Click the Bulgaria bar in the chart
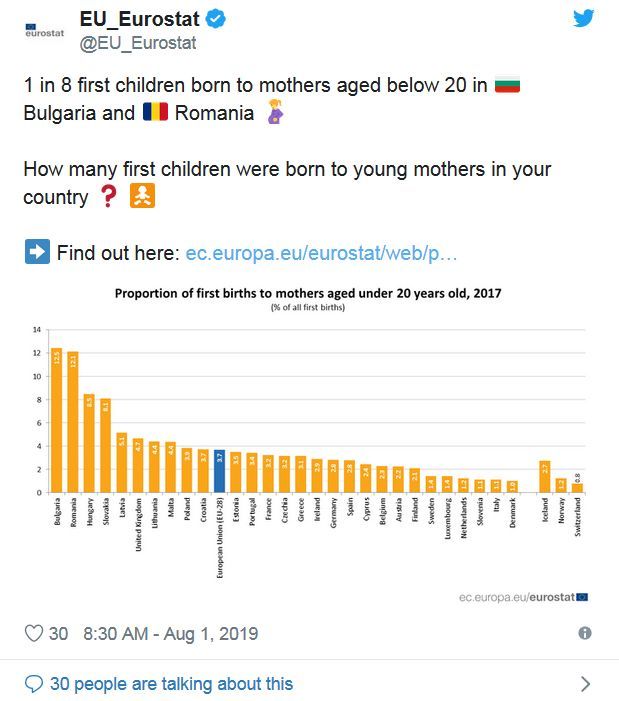This screenshot has height=701, width=619. click(x=57, y=420)
